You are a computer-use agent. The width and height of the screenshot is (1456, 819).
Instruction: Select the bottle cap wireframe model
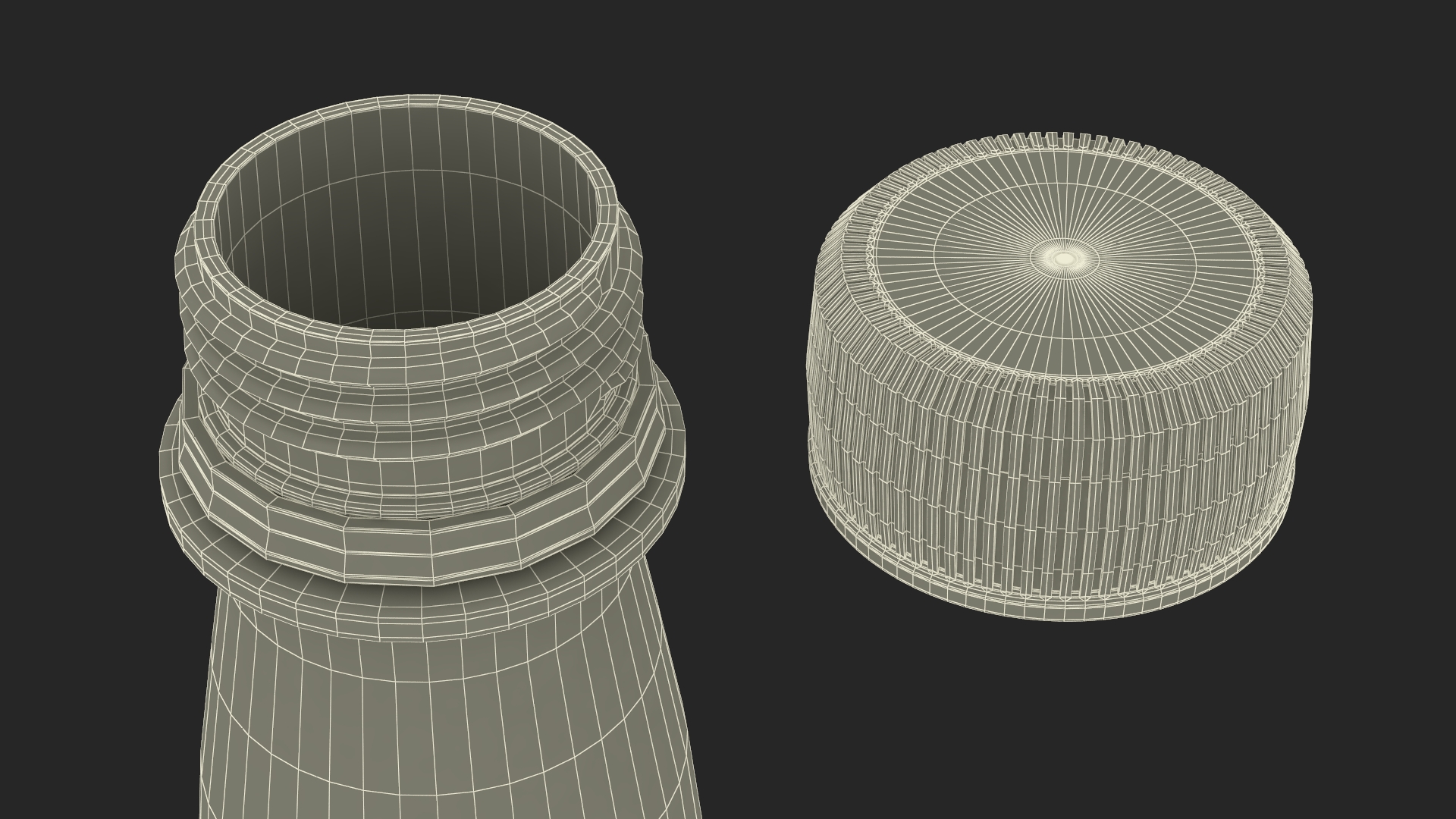point(1060,375)
